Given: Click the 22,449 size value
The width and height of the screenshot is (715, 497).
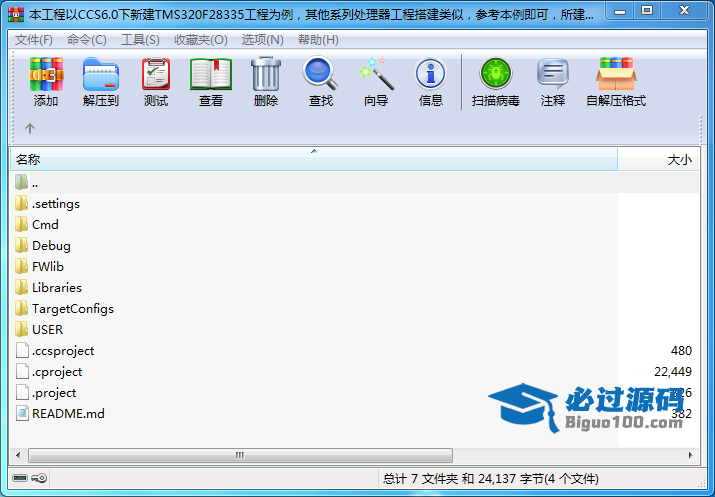Looking at the screenshot, I should (673, 372).
